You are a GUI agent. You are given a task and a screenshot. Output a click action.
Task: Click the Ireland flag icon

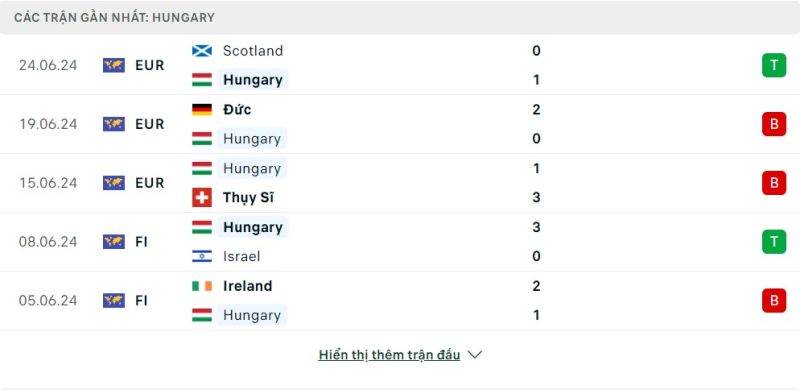[202, 286]
